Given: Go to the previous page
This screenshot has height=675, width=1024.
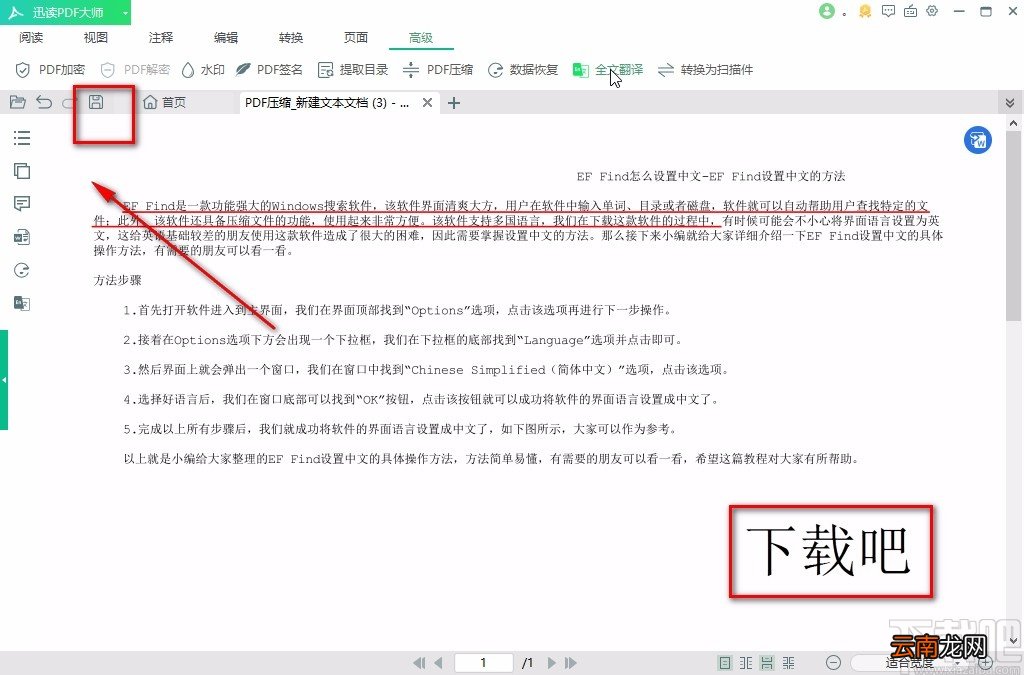Looking at the screenshot, I should click(438, 663).
